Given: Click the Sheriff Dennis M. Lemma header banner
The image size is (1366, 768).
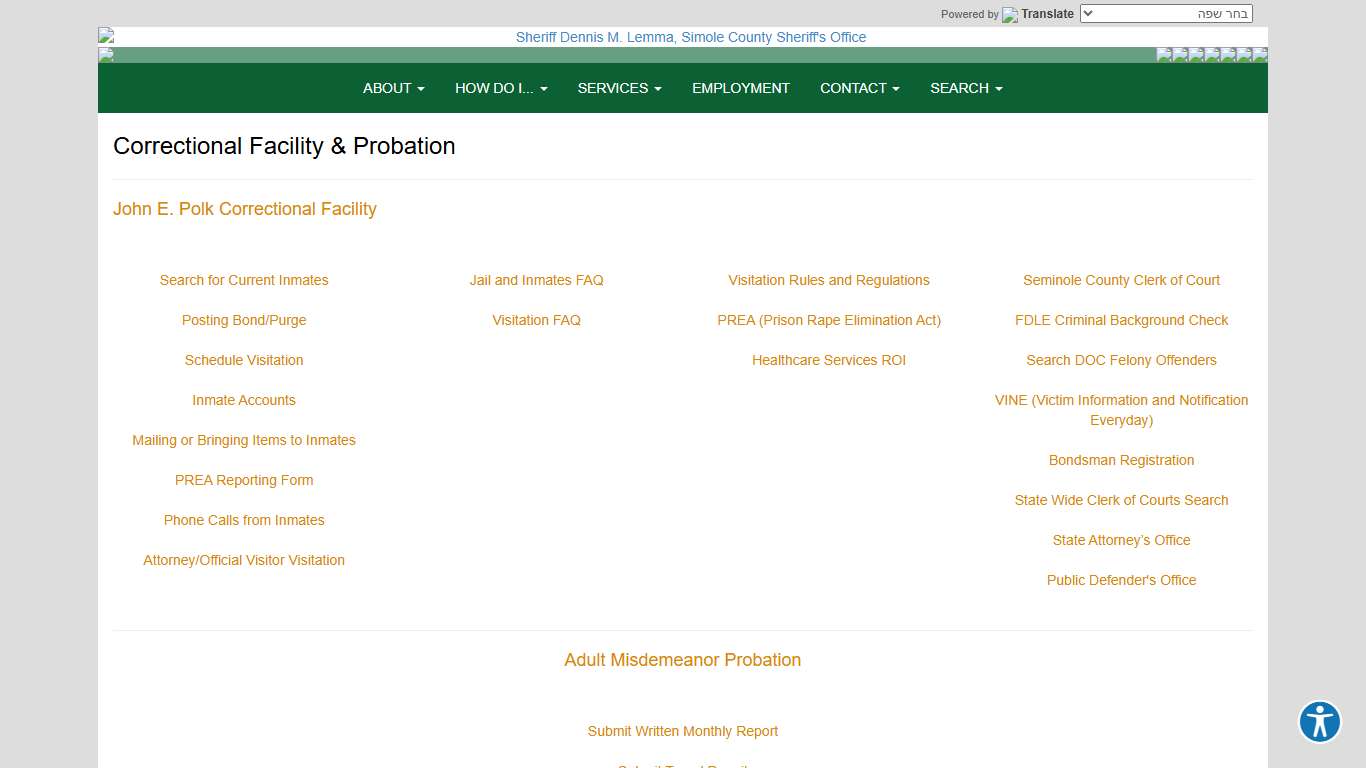Looking at the screenshot, I should click(690, 37).
